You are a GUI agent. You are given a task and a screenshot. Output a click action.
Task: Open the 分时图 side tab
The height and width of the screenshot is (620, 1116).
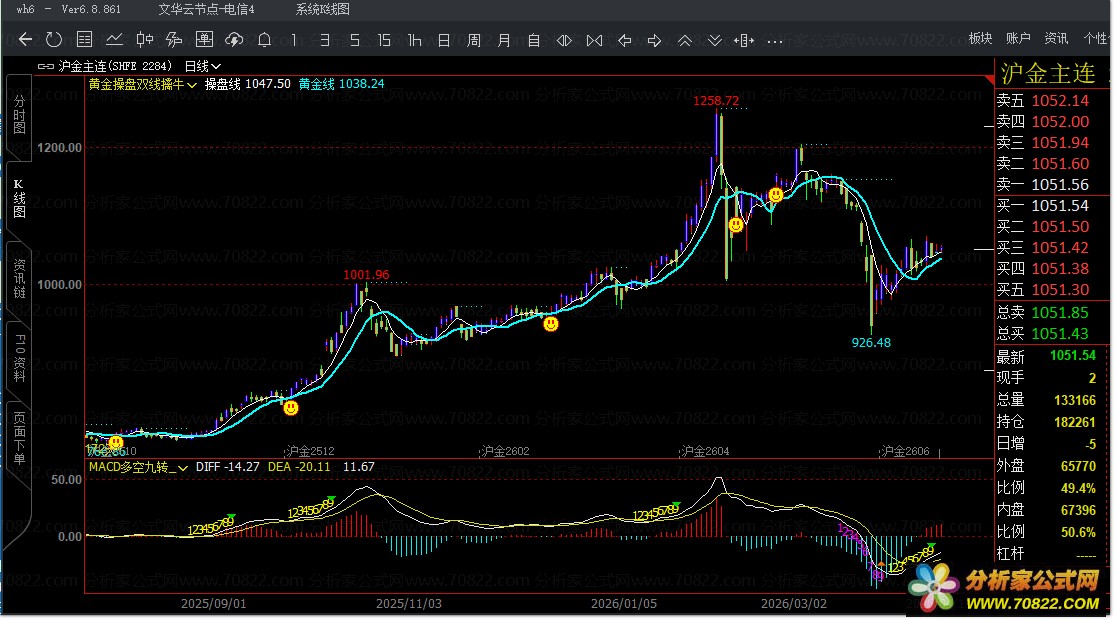coord(18,115)
